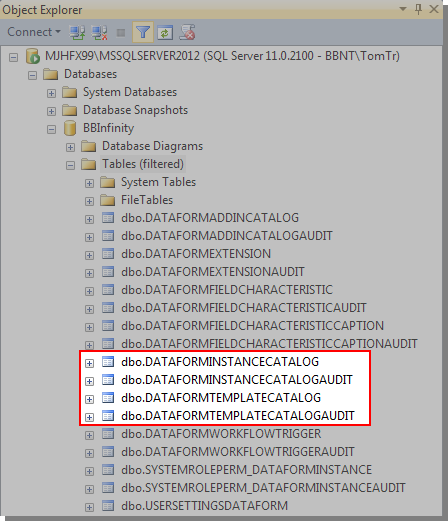Expand the dbo.DATAFORMTEMPLATECATALOGAUDIT table
The height and width of the screenshot is (521, 448).
(89, 417)
